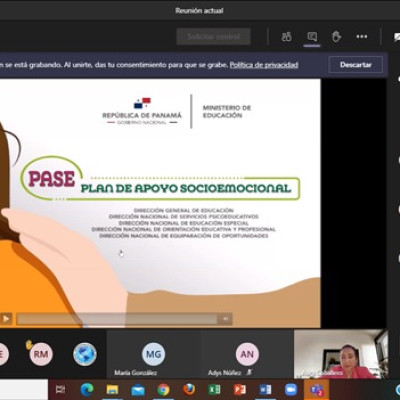Image resolution: width=400 pixels, height=400 pixels.
Task: Launch Microsoft Edge from taskbar
Action: 87,389
